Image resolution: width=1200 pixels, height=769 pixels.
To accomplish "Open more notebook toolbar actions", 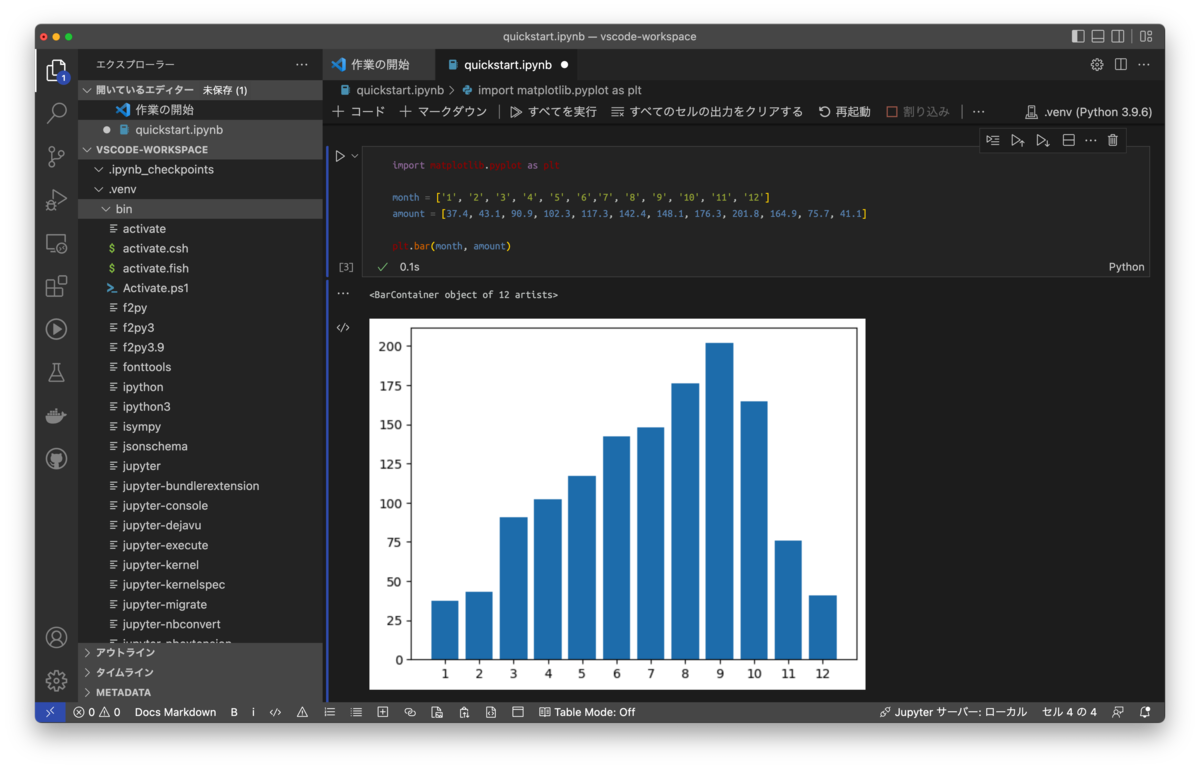I will coord(978,111).
